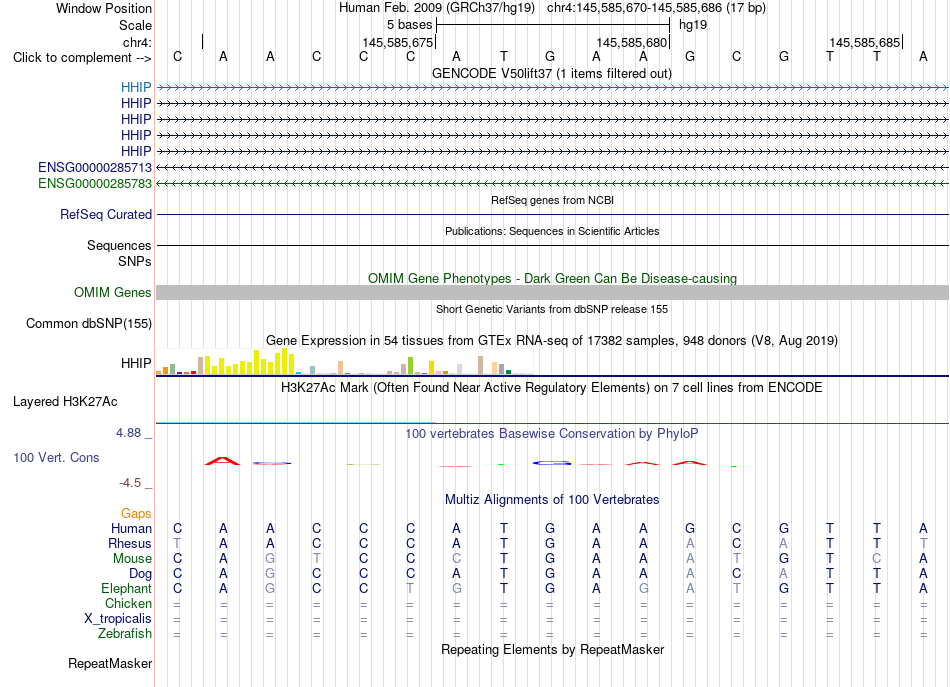Select the X_tropicalis alignment row label
The image size is (950, 687).
coord(118,619)
